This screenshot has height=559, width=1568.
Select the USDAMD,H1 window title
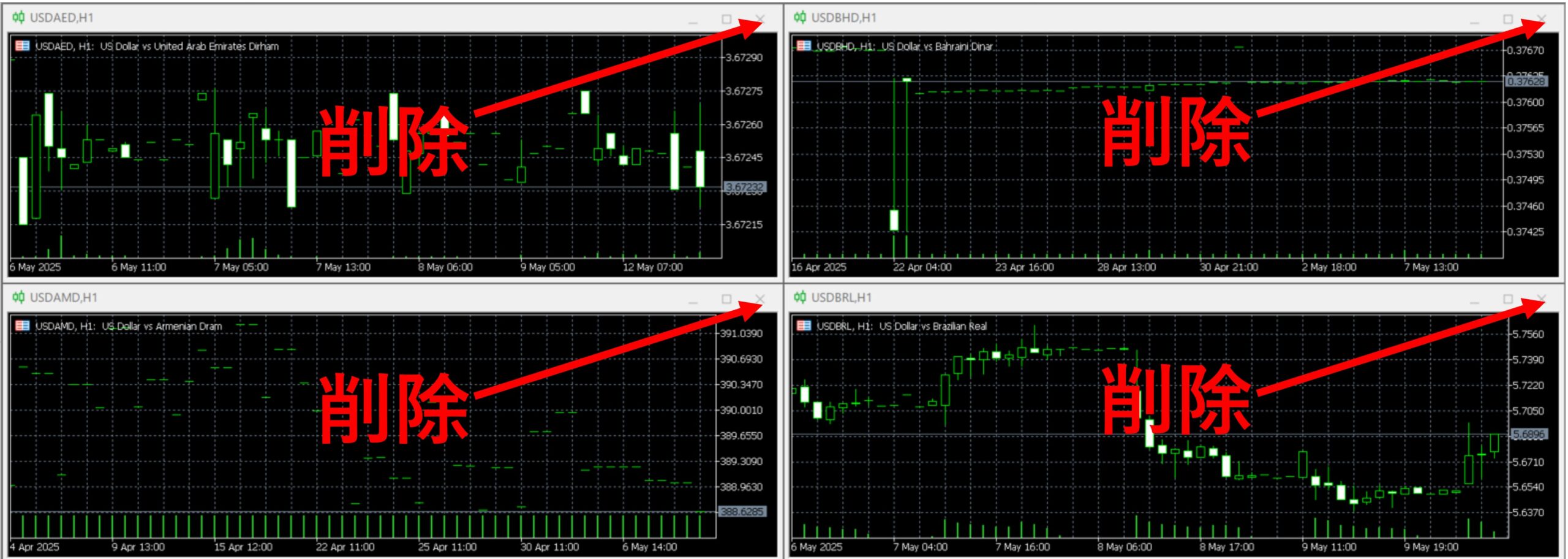(x=64, y=297)
